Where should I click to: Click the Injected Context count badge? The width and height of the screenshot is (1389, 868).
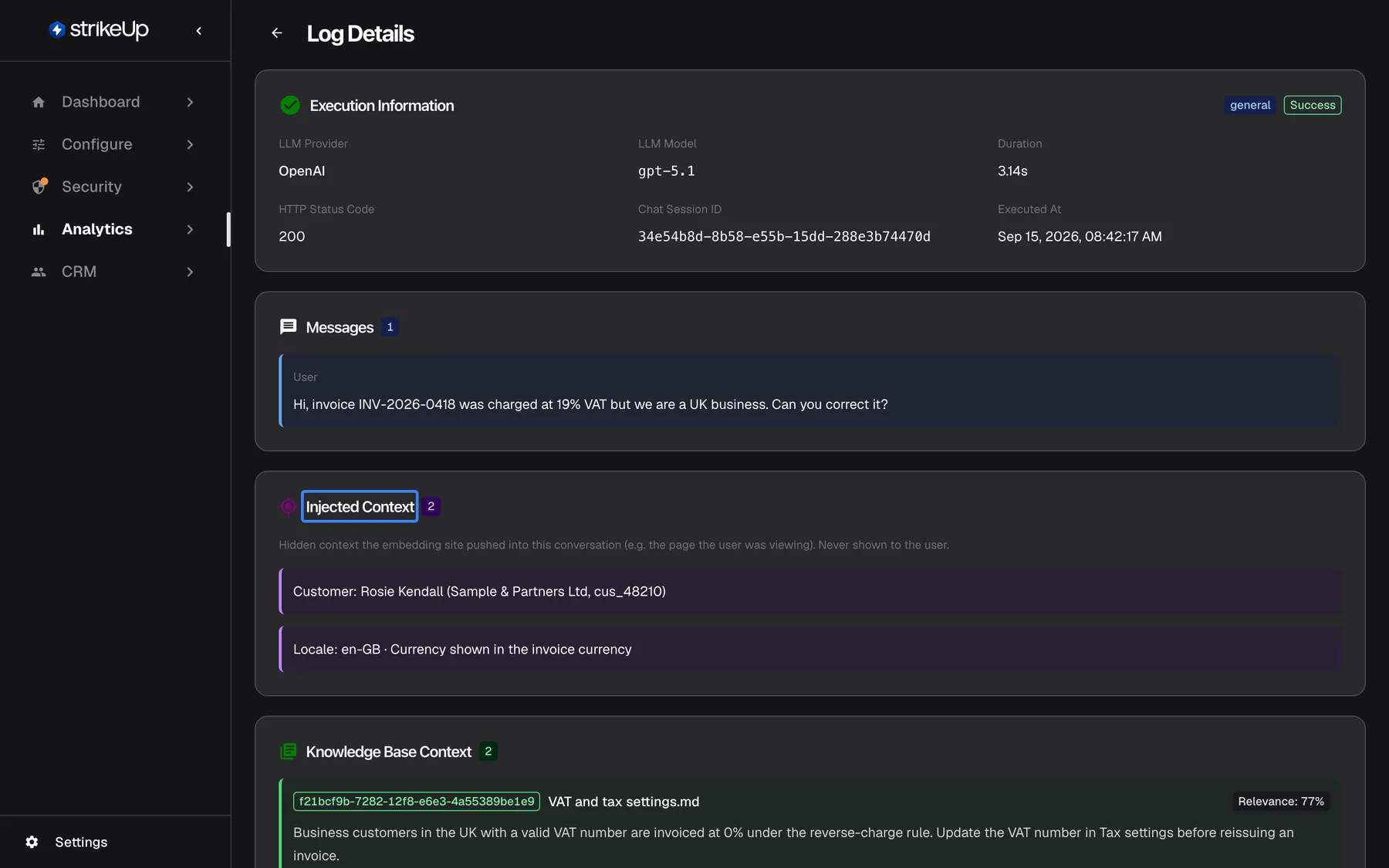pyautogui.click(x=431, y=506)
